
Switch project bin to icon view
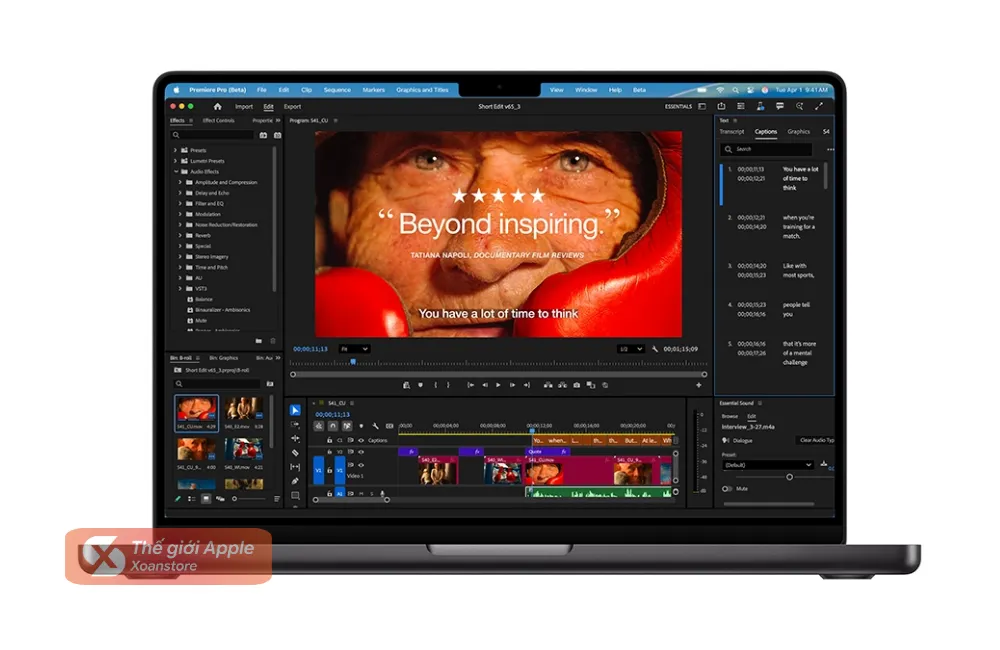(205, 499)
